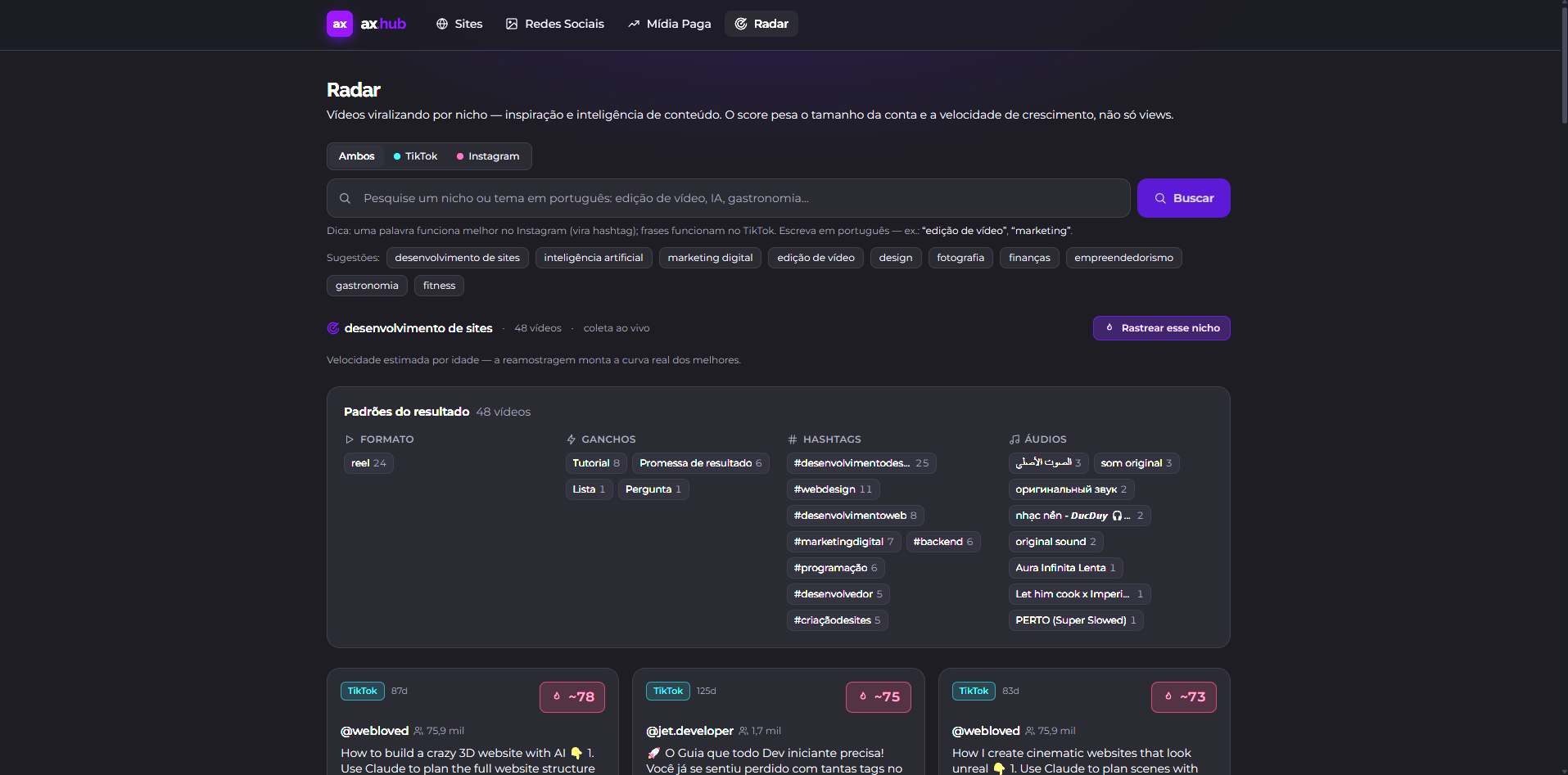This screenshot has width=1568, height=775.
Task: Choose suggestion desenvolvimento de sites
Action: (458, 258)
